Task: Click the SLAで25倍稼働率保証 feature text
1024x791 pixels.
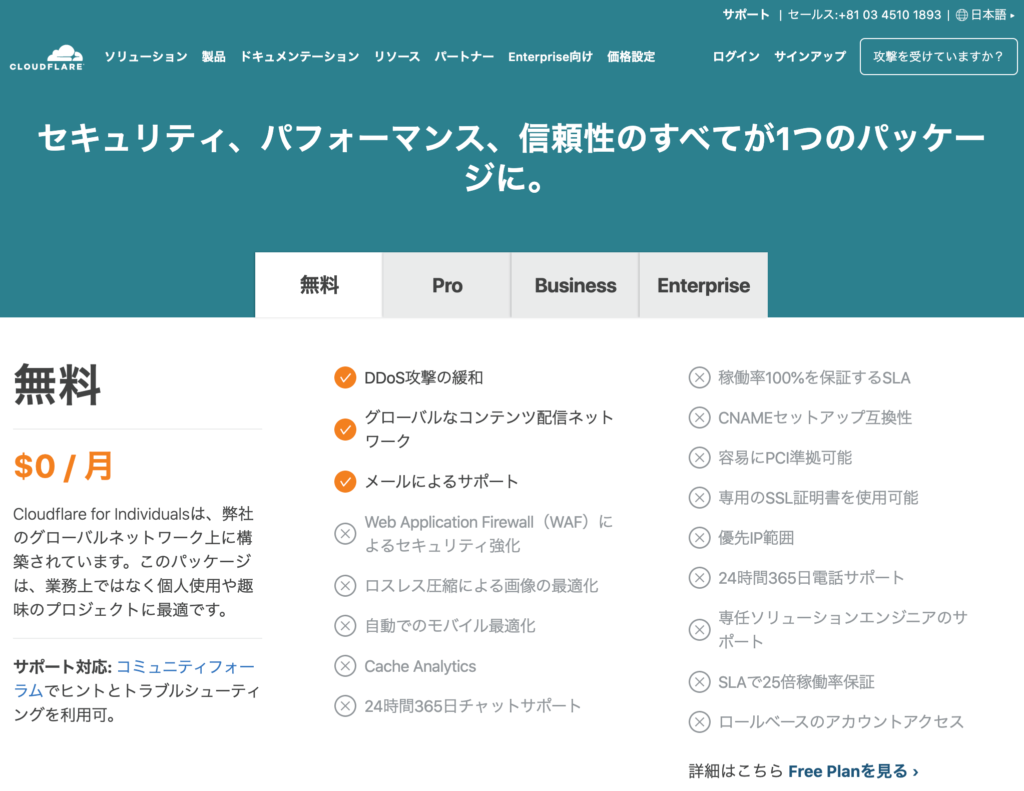Action: point(796,682)
